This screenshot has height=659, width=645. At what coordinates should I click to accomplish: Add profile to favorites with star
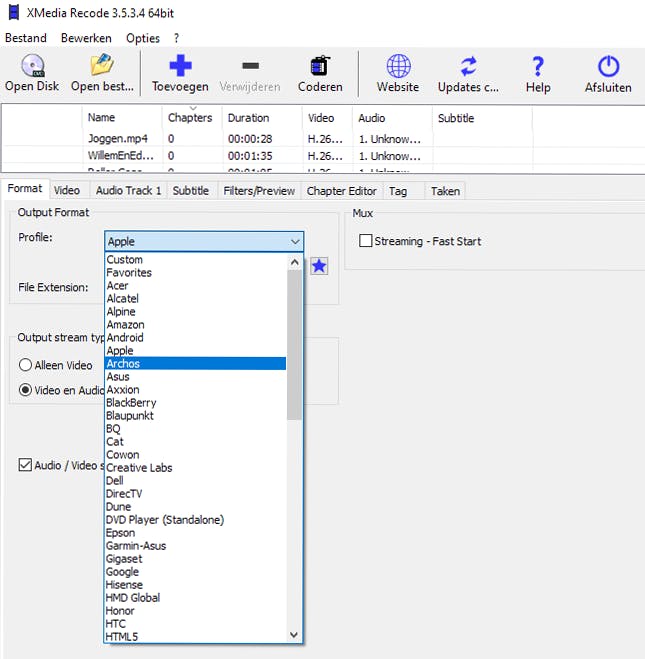tap(319, 266)
